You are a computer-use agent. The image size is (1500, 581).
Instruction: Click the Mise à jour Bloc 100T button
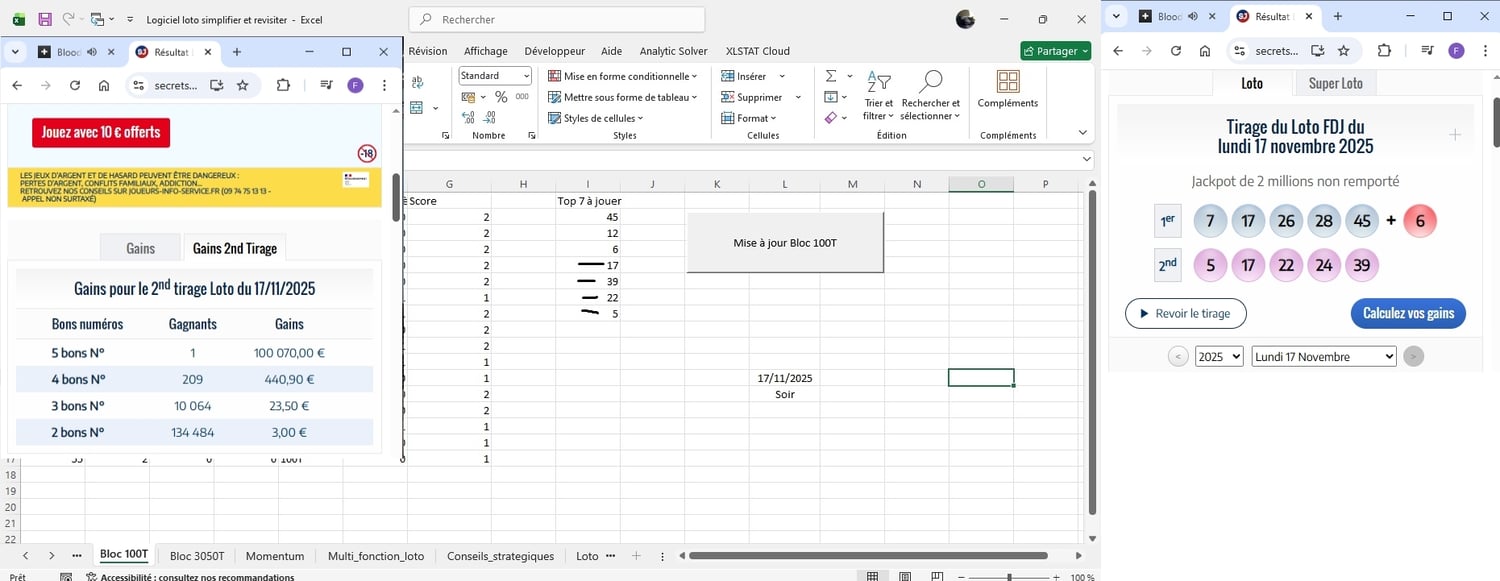coord(785,242)
